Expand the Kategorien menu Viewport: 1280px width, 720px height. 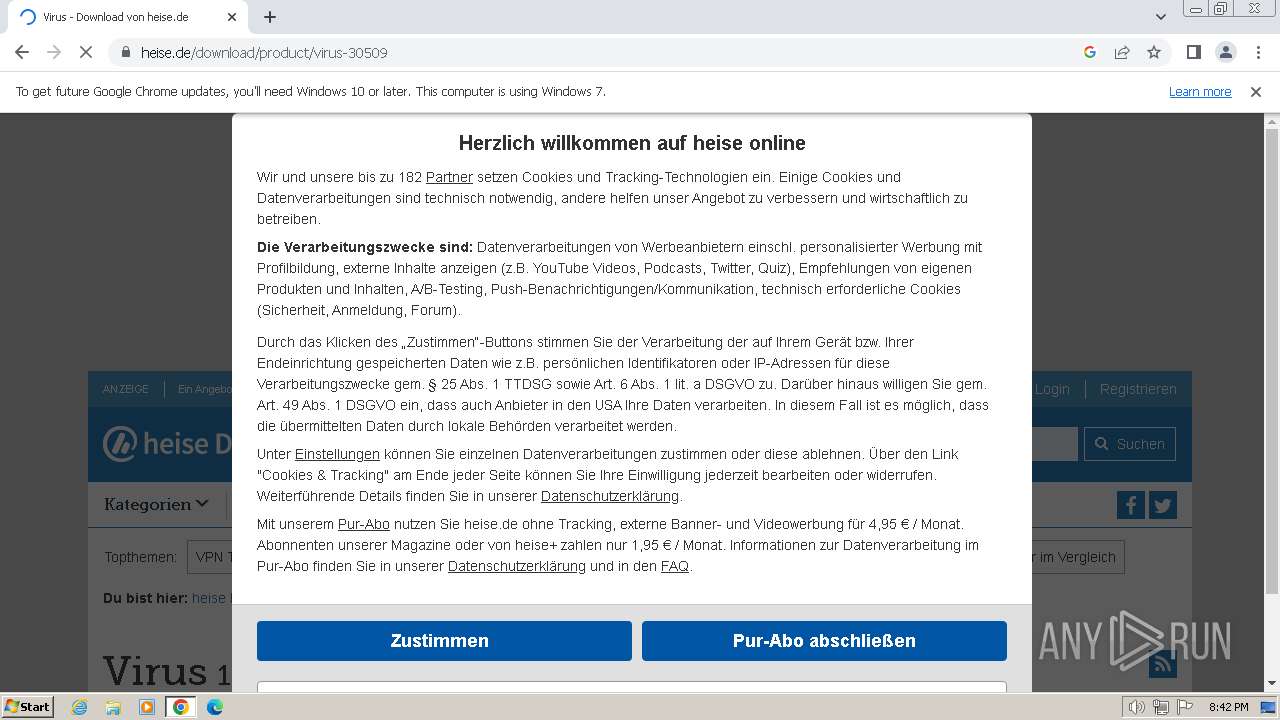(x=156, y=505)
